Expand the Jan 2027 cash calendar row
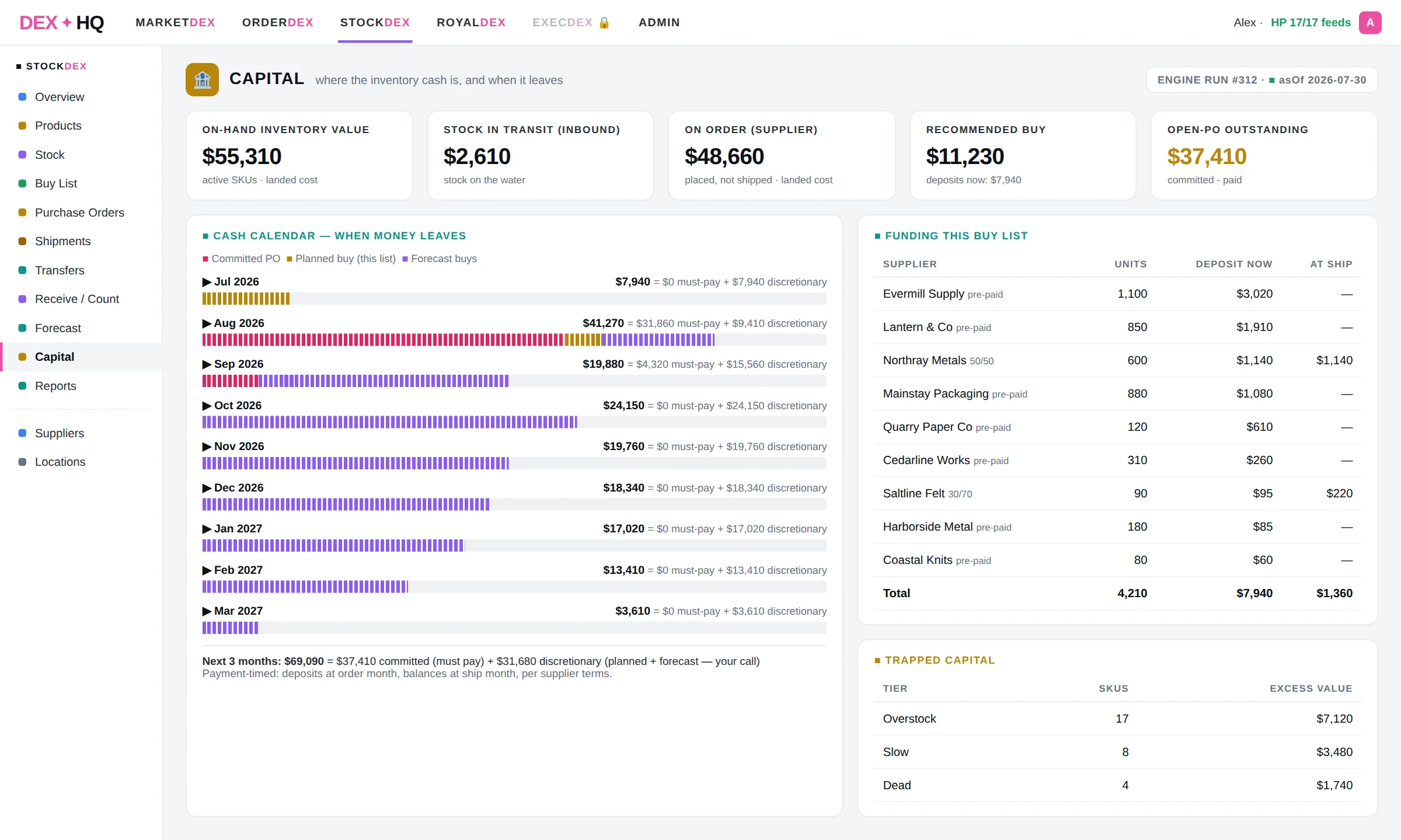Screen dimensions: 1401x840 [x=206, y=529]
